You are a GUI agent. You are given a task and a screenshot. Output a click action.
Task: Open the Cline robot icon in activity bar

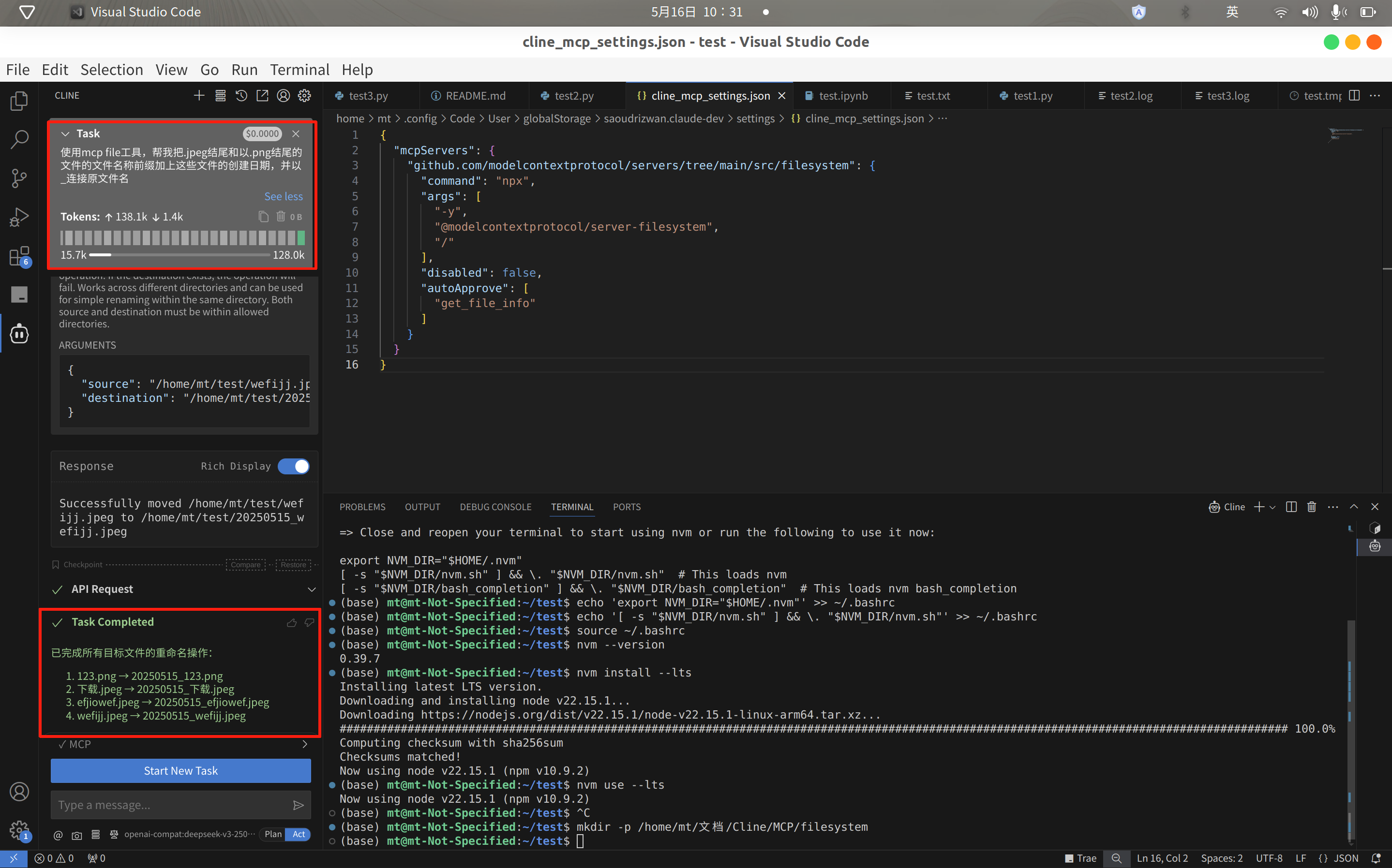coord(19,334)
